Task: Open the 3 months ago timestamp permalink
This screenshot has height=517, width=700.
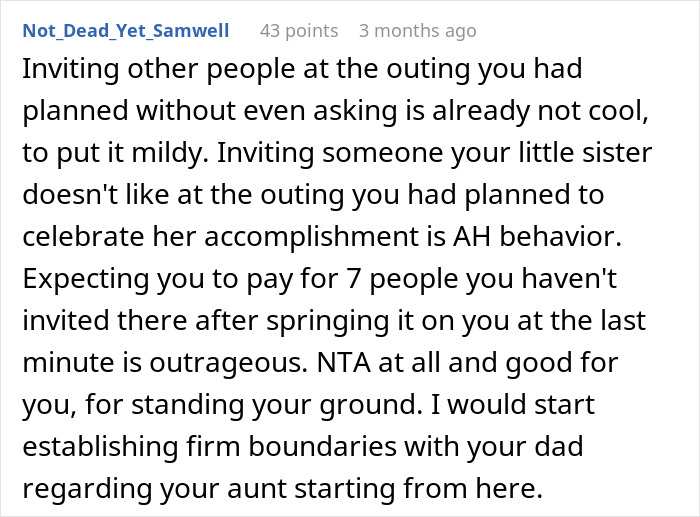Action: [x=417, y=31]
